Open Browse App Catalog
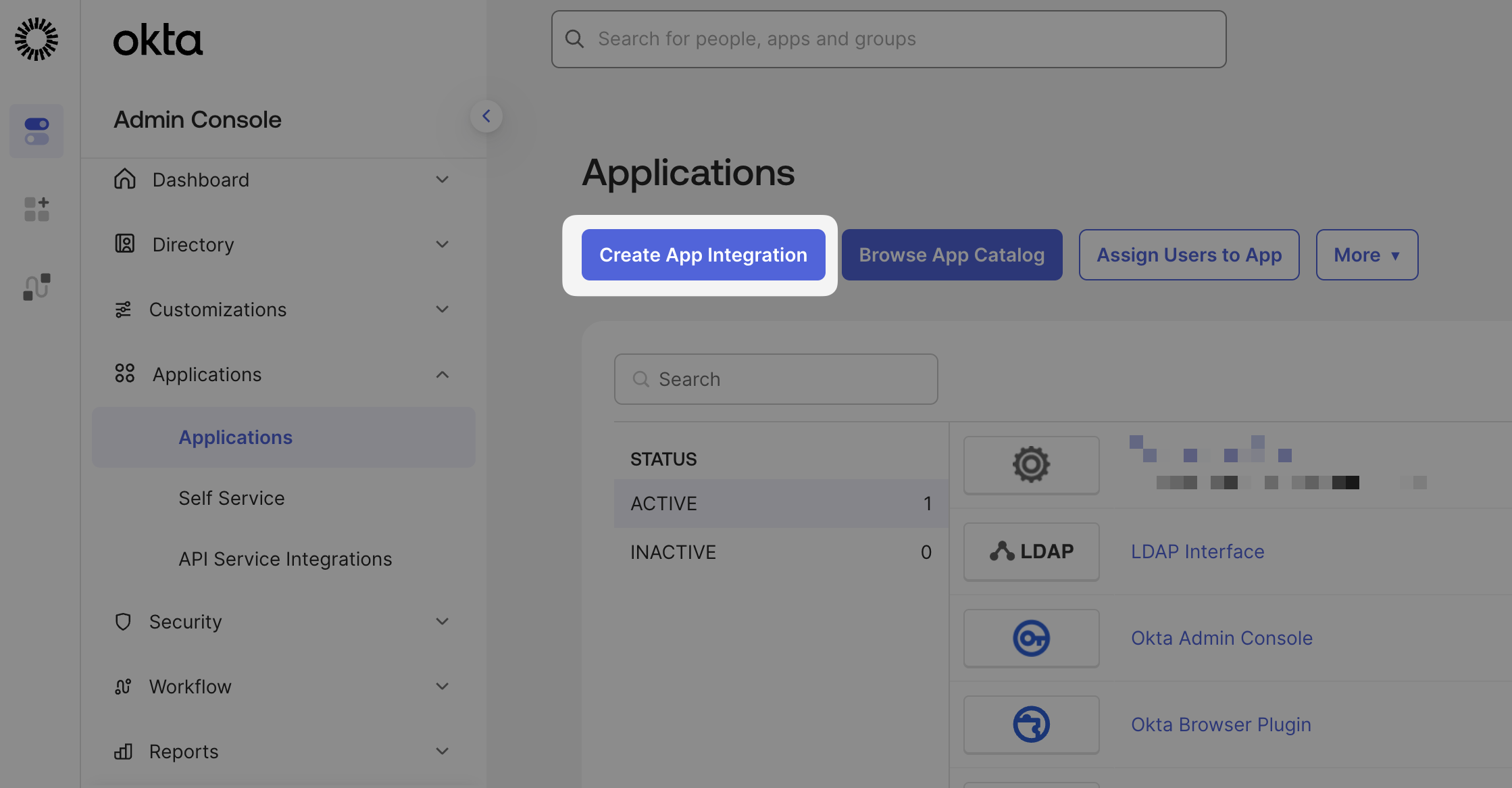 tap(951, 255)
